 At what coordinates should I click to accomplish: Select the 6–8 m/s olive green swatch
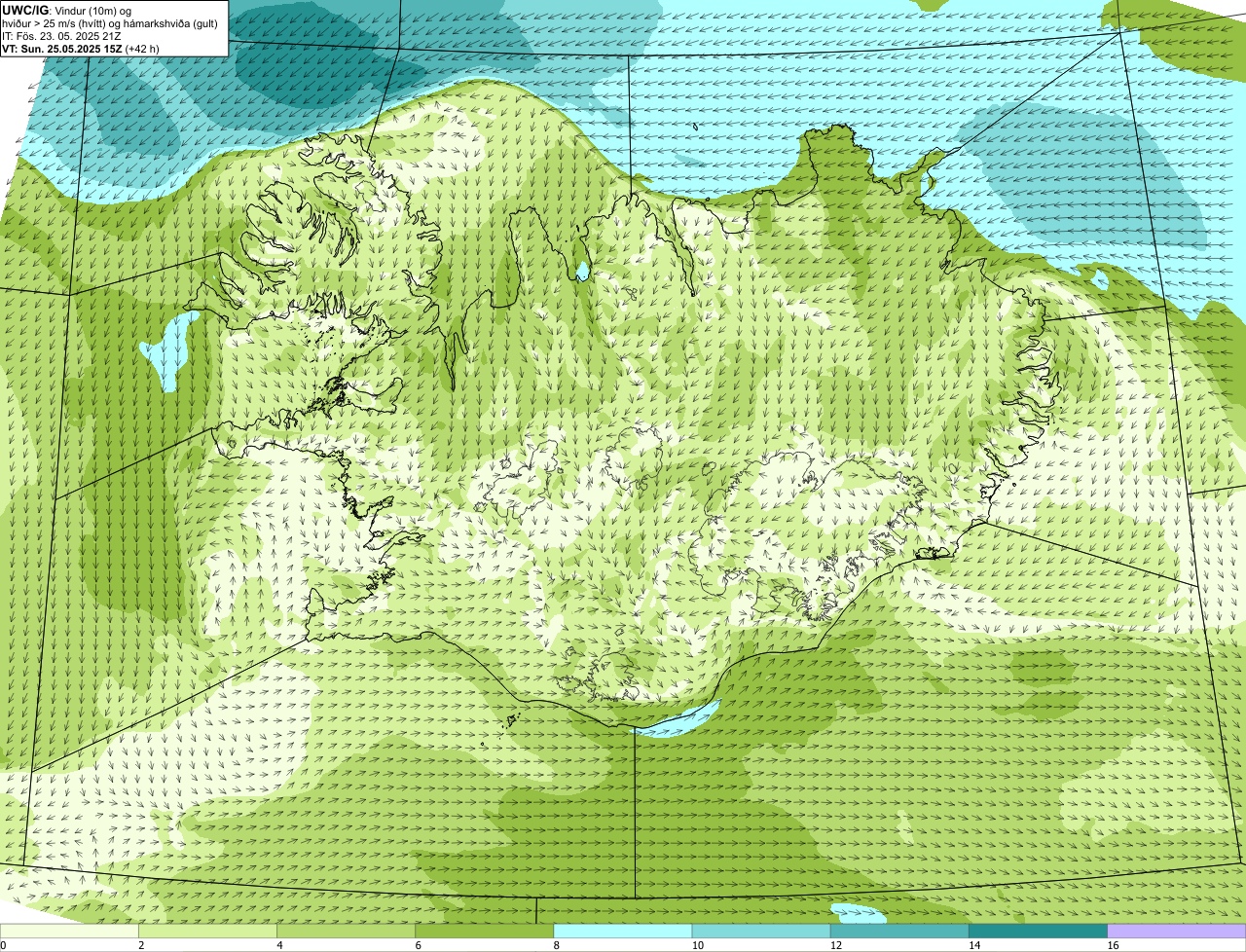tap(484, 932)
